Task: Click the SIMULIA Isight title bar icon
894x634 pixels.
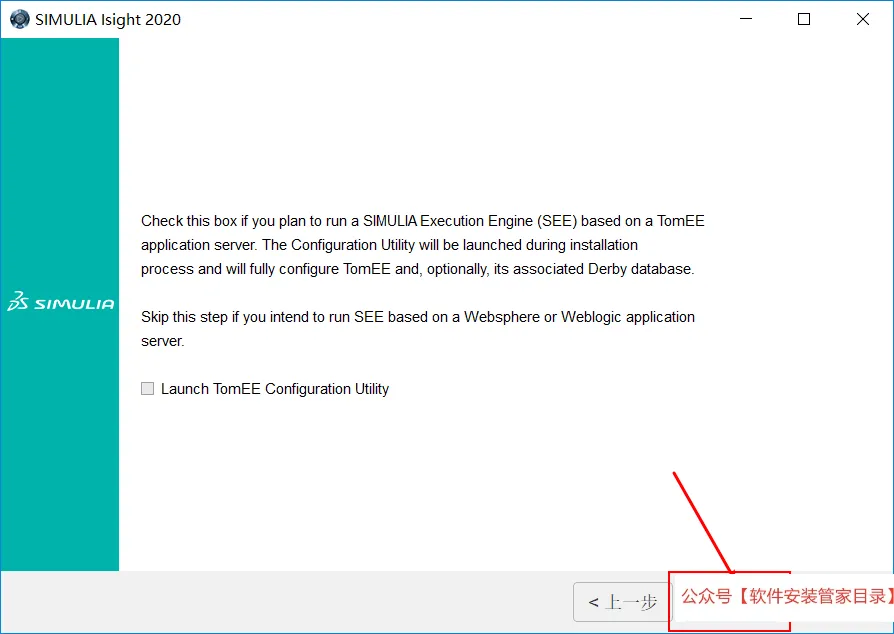Action: (19, 19)
